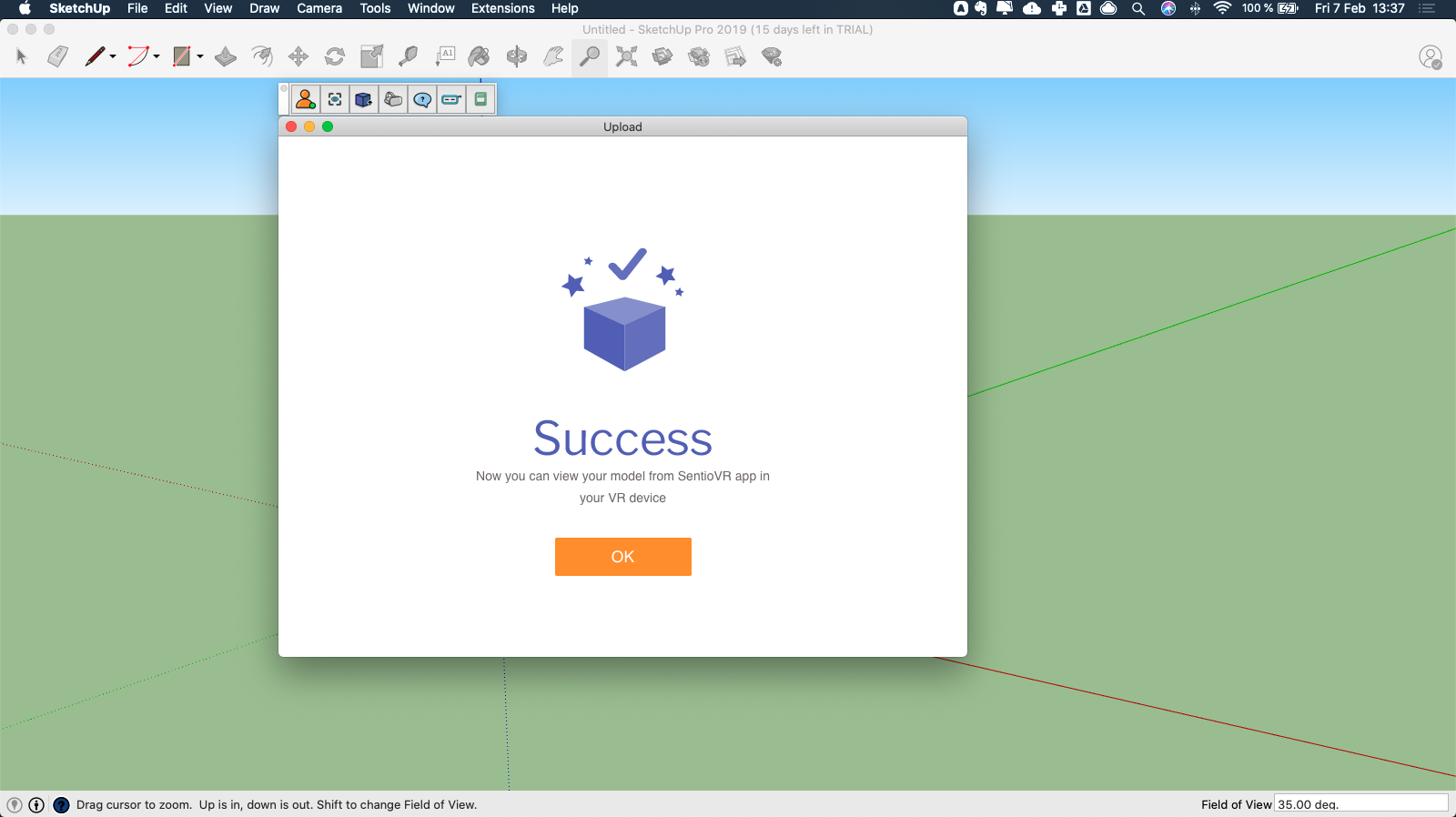This screenshot has width=1456, height=817.
Task: Select the Zoom magnifier tool
Action: click(x=590, y=56)
